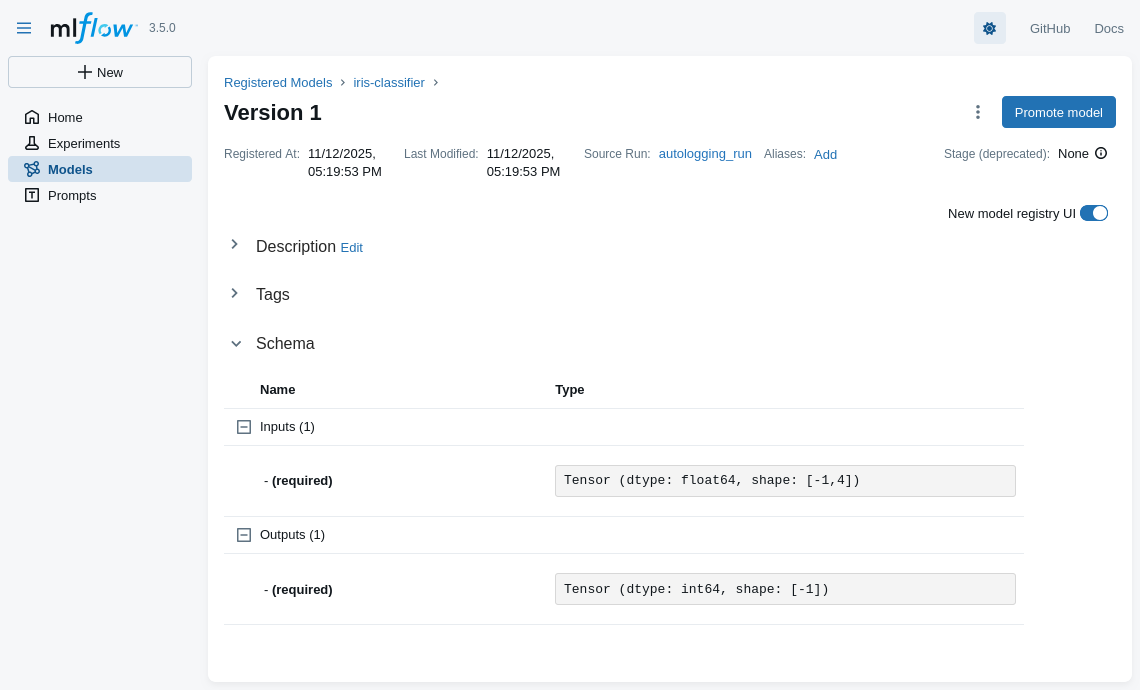The width and height of the screenshot is (1140, 690).
Task: Click Add next to Aliases
Action: click(825, 154)
